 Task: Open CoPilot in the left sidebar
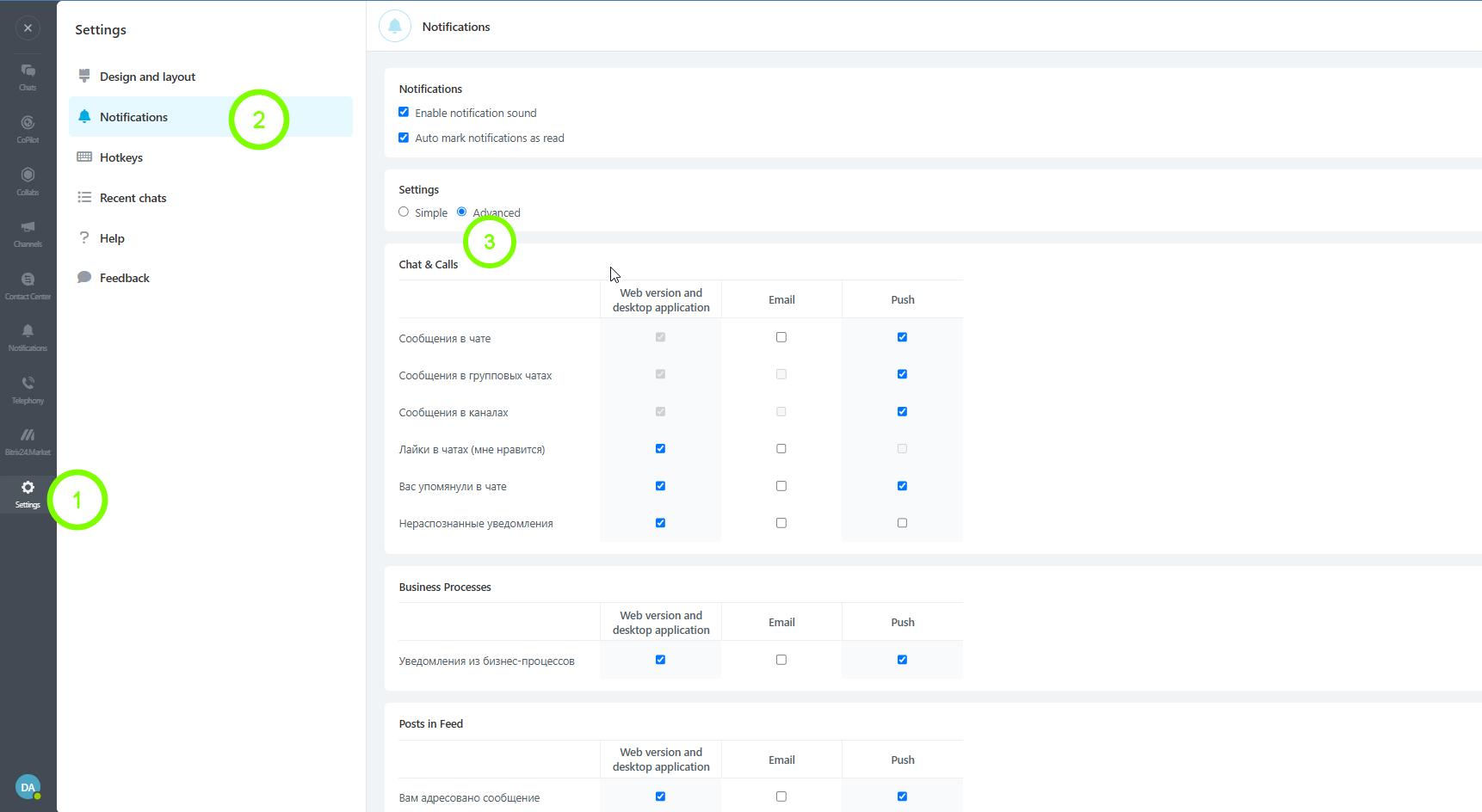coord(28,129)
